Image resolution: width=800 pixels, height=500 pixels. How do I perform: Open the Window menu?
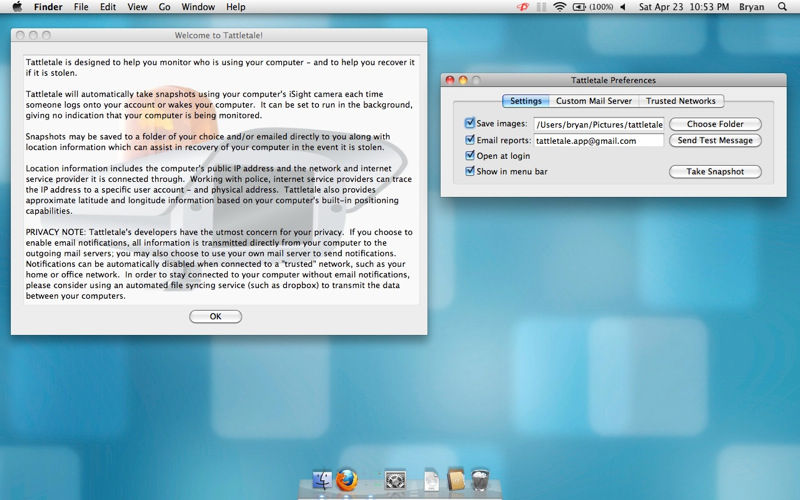[198, 7]
